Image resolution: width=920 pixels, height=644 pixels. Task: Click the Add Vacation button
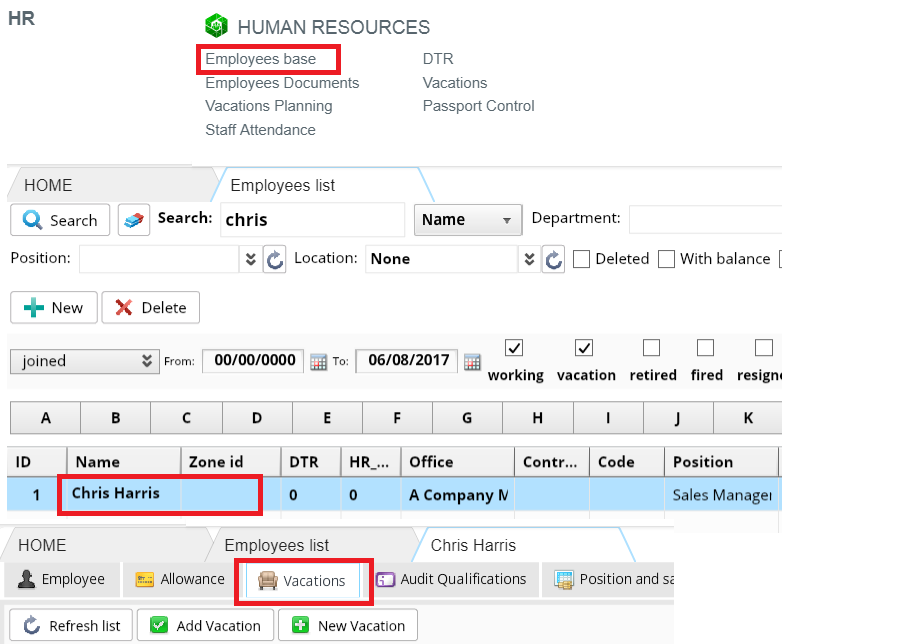205,626
